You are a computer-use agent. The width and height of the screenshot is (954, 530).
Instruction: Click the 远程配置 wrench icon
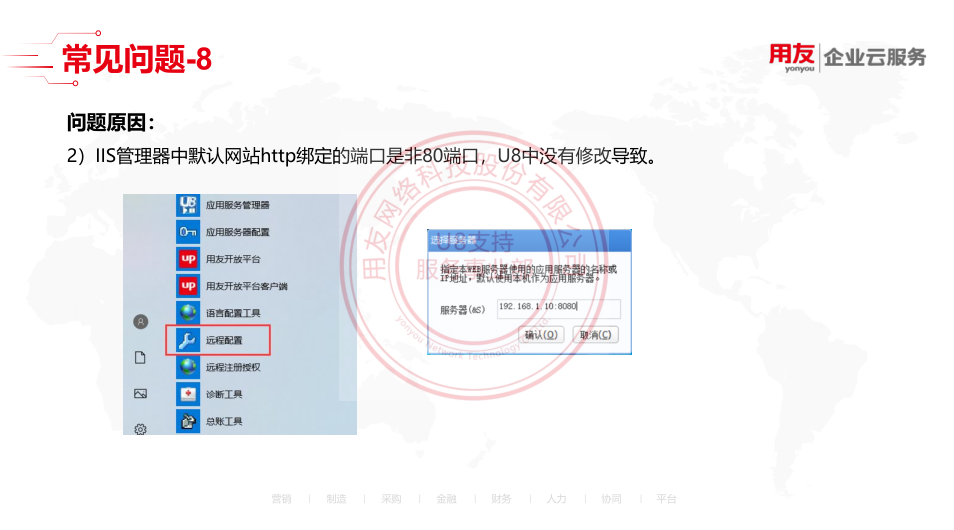click(x=188, y=340)
